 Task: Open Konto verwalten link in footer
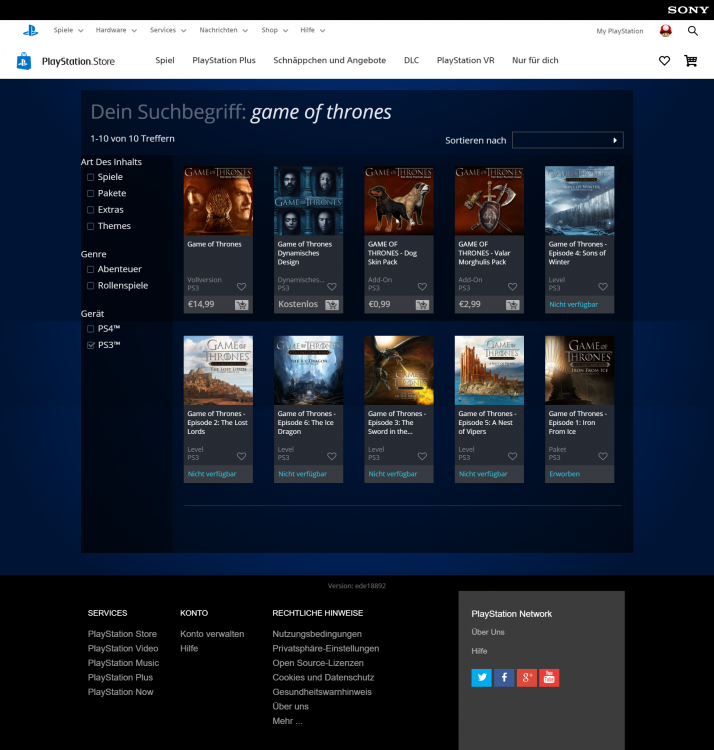212,634
